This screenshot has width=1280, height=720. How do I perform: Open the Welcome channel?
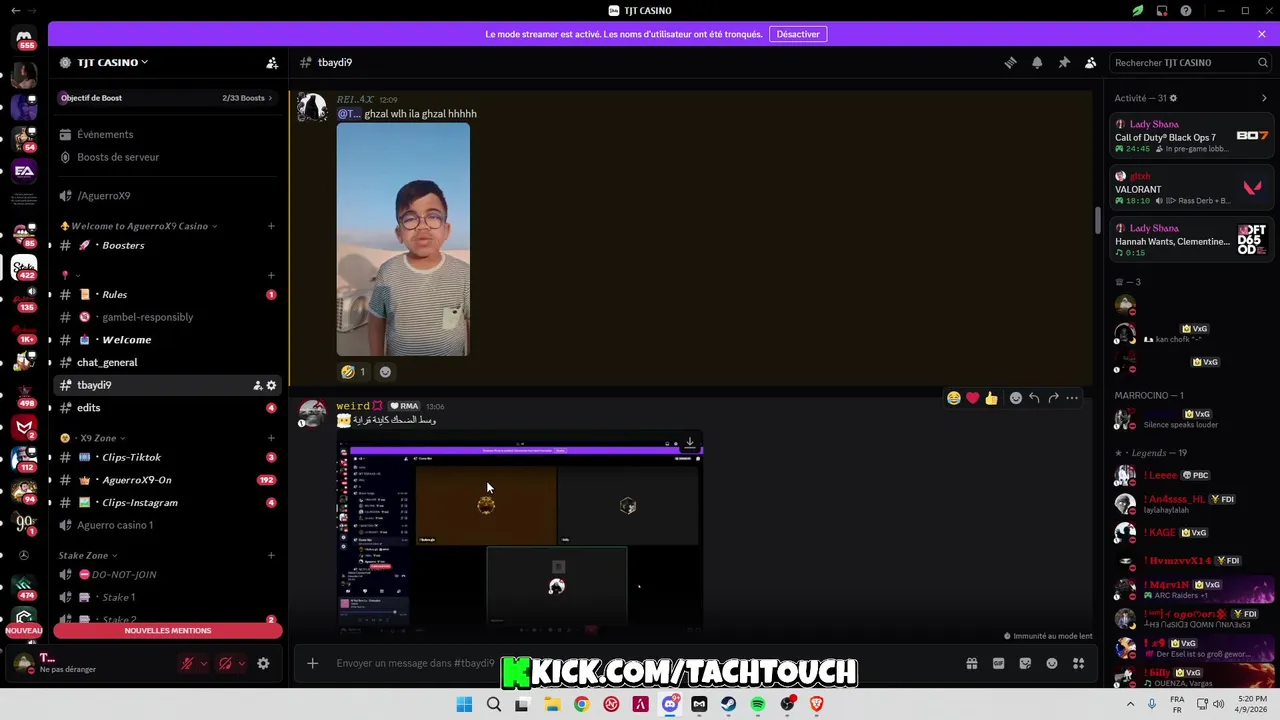pos(168,340)
